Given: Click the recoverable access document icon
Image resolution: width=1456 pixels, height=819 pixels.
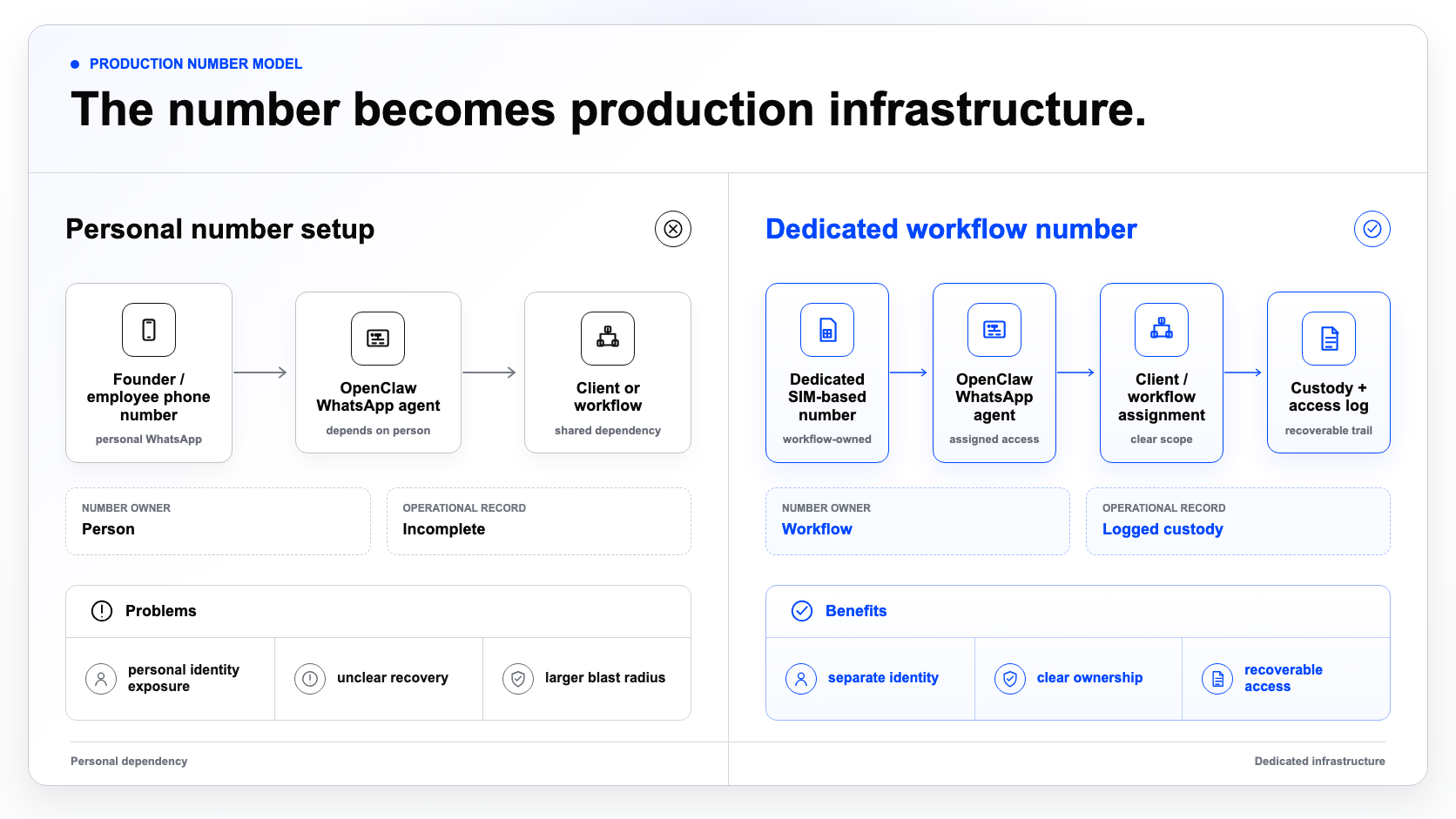Looking at the screenshot, I should click(x=1217, y=679).
